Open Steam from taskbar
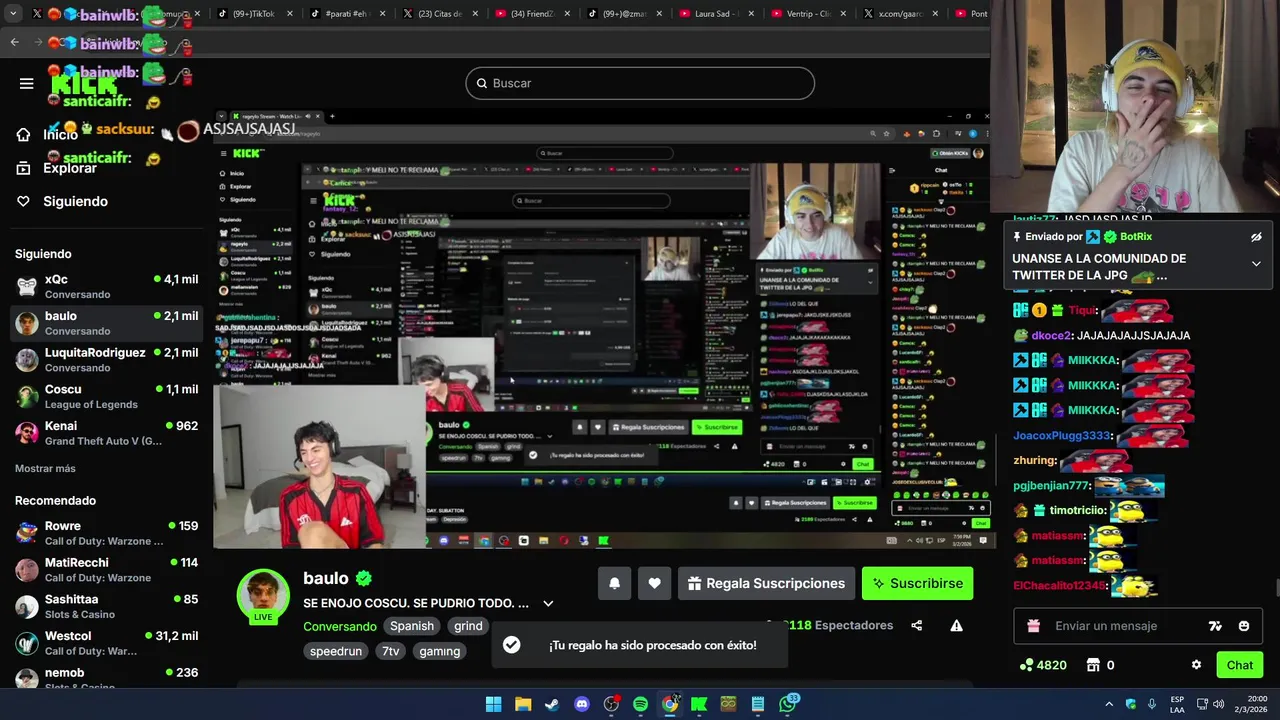The height and width of the screenshot is (720, 1280). [552, 704]
